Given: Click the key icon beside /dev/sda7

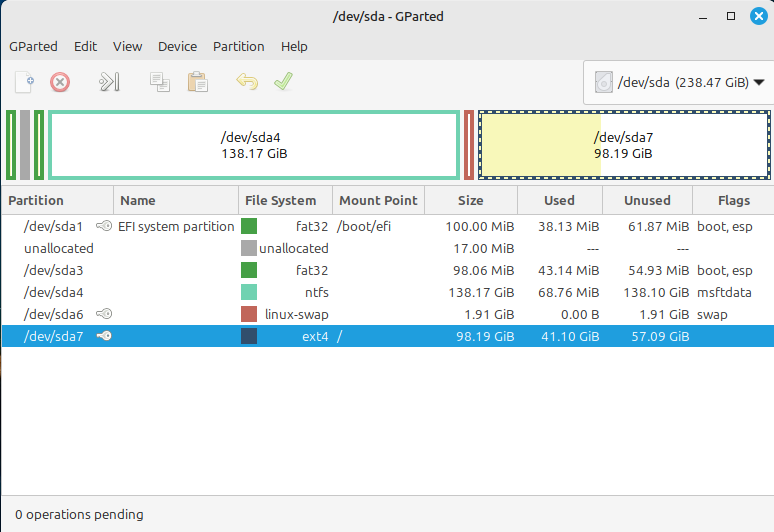Looking at the screenshot, I should (104, 336).
